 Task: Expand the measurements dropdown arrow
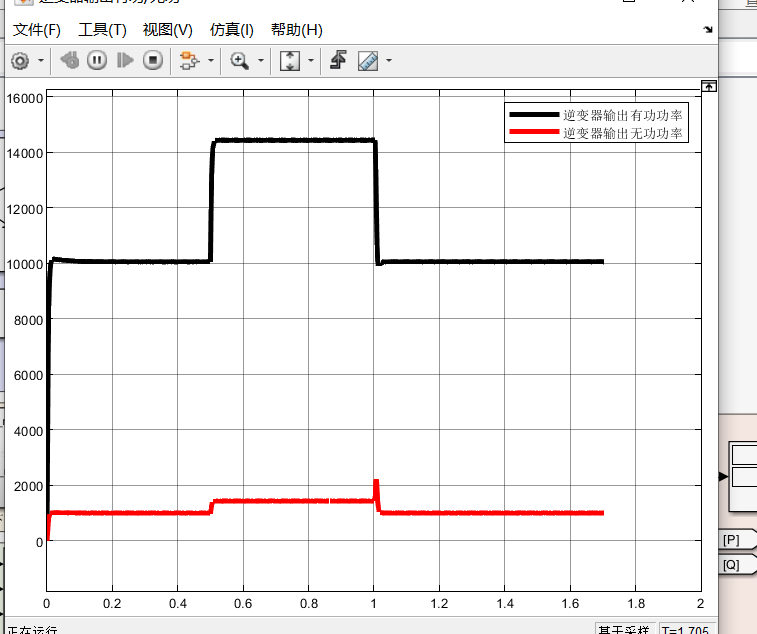[x=389, y=61]
